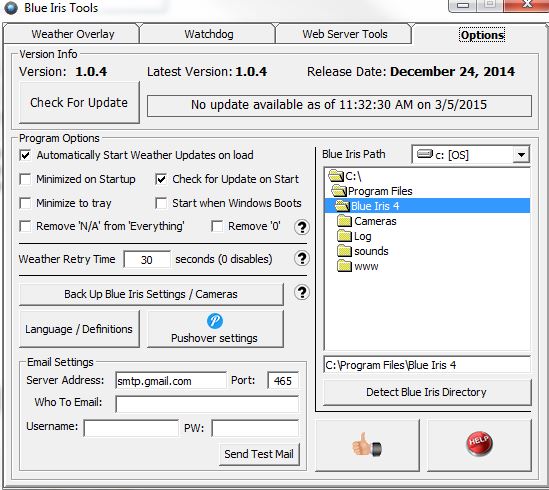Click Detect Blue Iris Directory button
The height and width of the screenshot is (490, 549).
(426, 392)
